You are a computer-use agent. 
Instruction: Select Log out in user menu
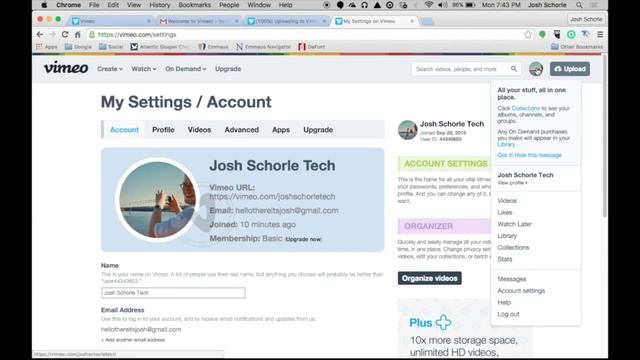click(x=508, y=314)
